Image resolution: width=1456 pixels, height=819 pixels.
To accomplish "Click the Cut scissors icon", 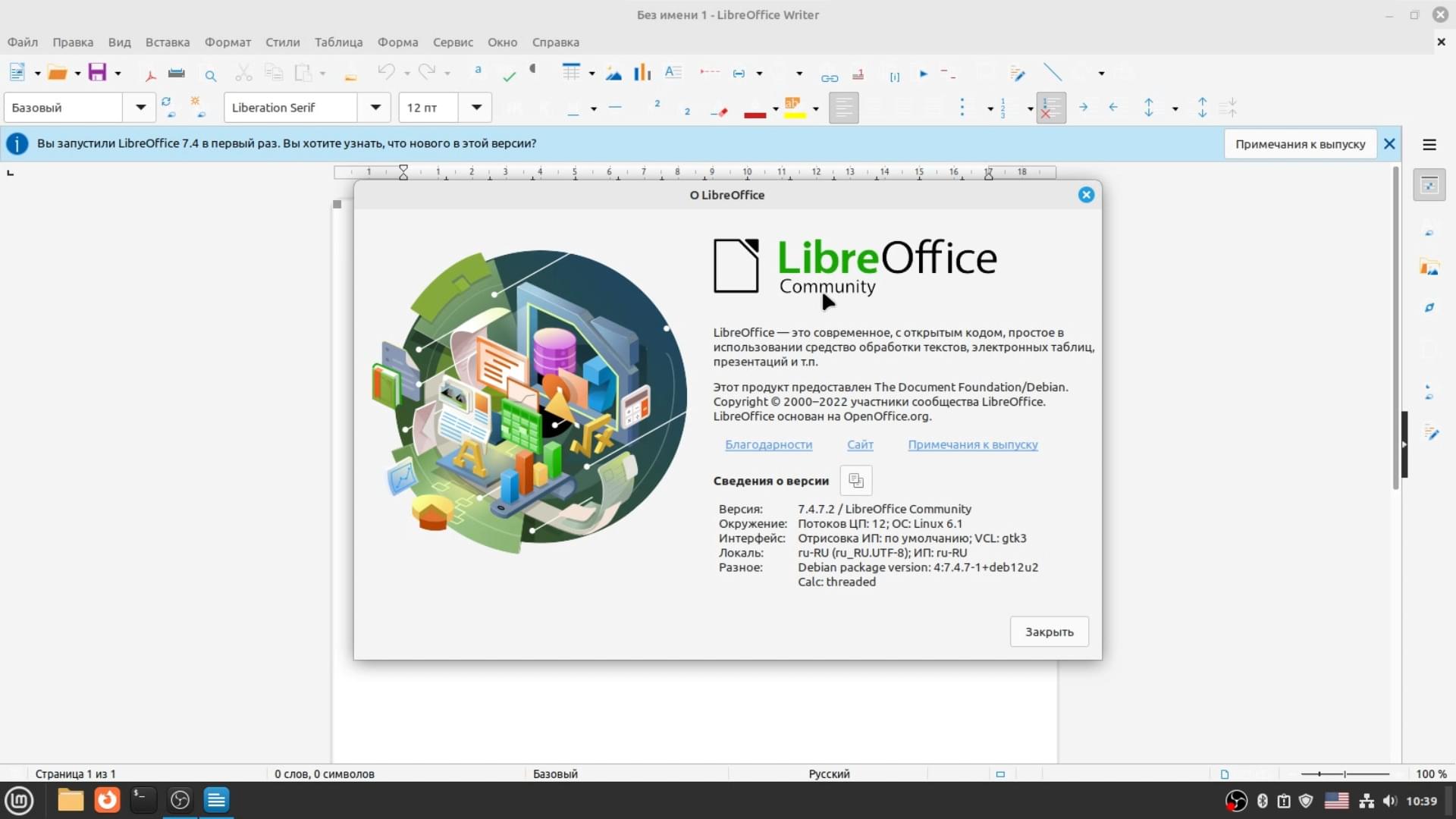I will point(243,73).
